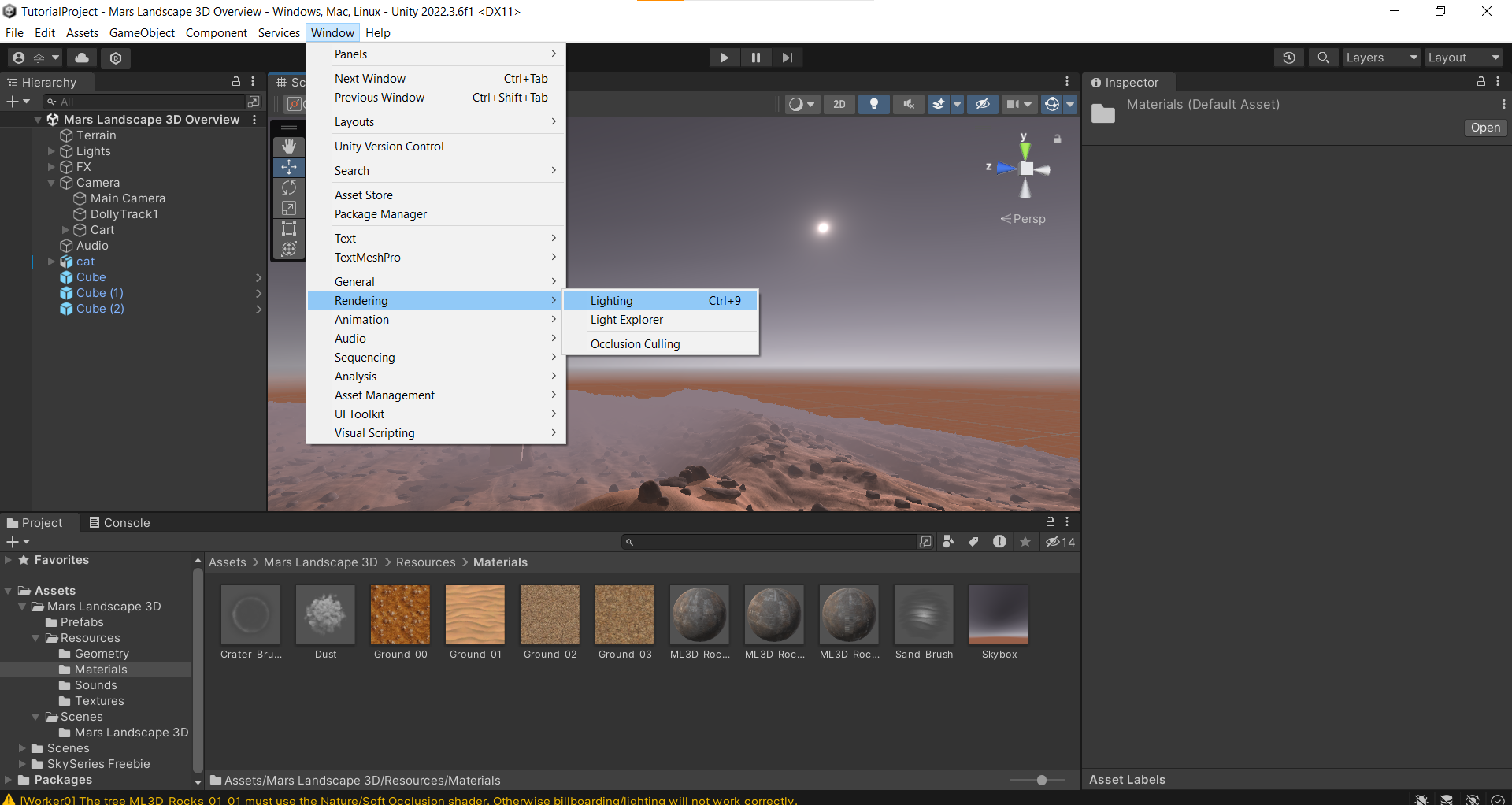Image resolution: width=1512 pixels, height=805 pixels.
Task: Collapse the Camera object in Hierarchy
Action: pos(51,183)
